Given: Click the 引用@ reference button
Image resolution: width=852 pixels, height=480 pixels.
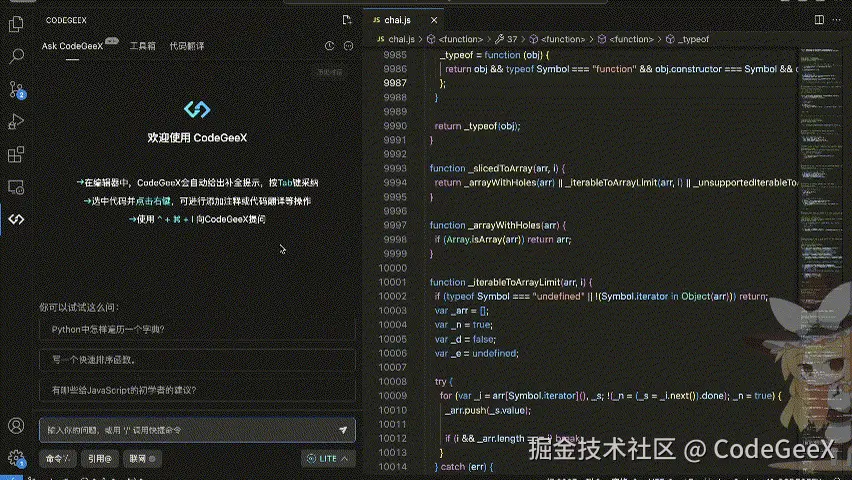Looking at the screenshot, I should coord(100,459).
